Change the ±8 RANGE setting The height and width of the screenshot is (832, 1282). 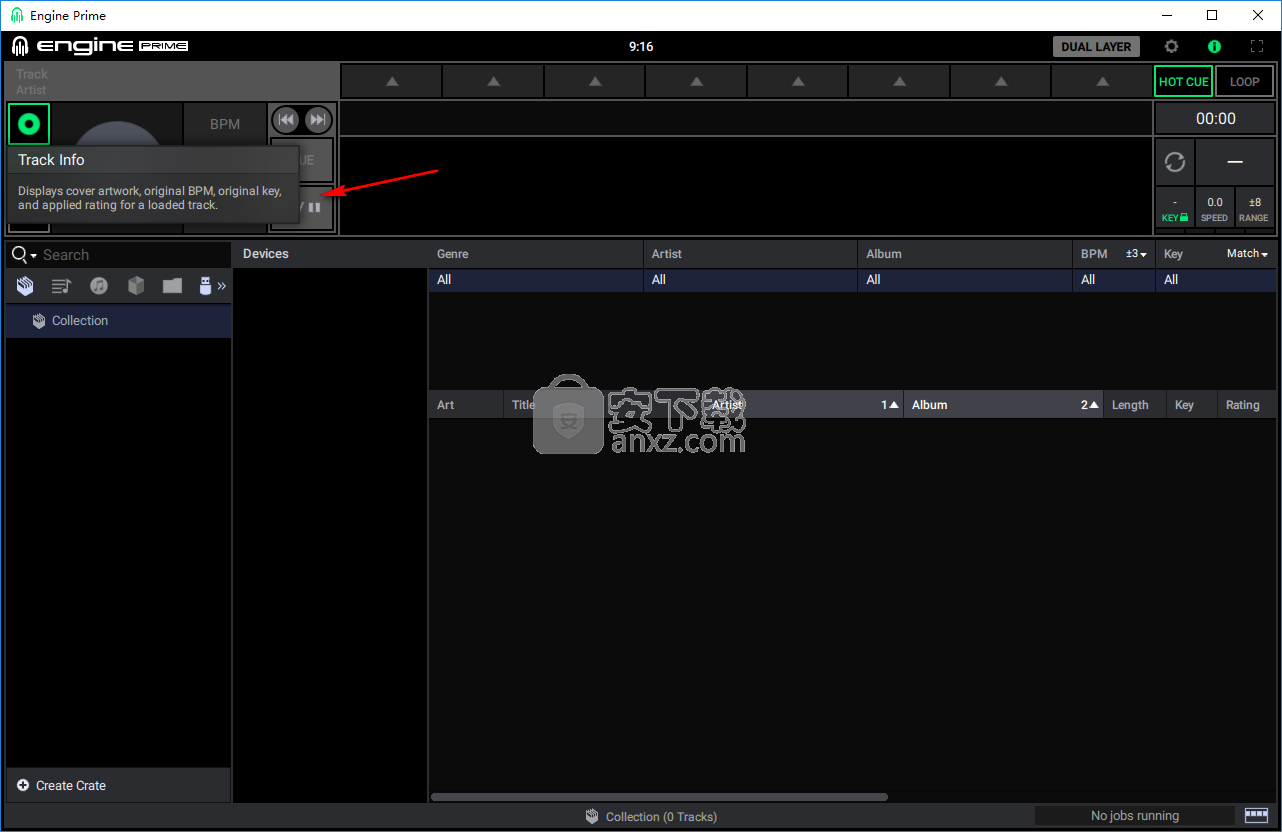click(x=1254, y=209)
